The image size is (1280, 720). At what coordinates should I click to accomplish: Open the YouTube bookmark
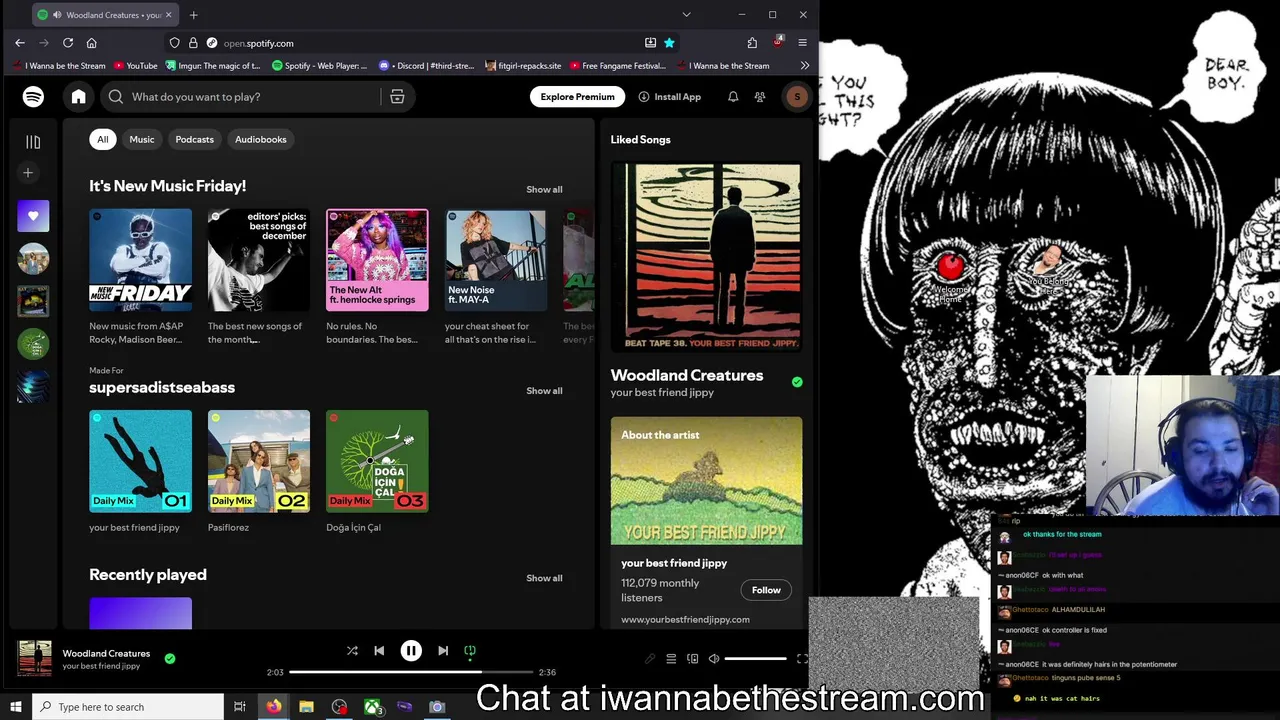[136, 66]
